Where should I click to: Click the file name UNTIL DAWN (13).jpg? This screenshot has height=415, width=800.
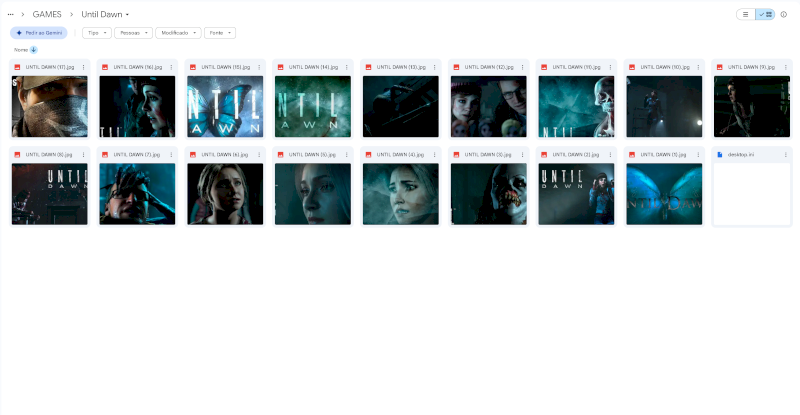tap(401, 67)
